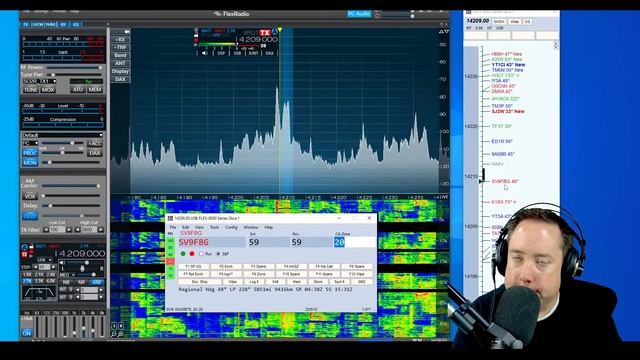This screenshot has width=640, height=360.
Task: Click the MEM button
Action: point(95,90)
